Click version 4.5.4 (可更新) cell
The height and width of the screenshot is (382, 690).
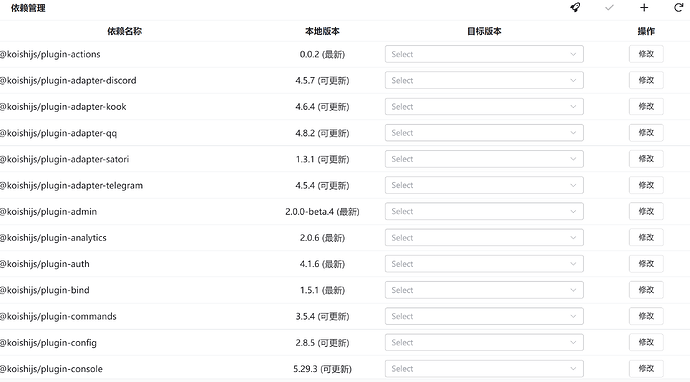coord(323,185)
